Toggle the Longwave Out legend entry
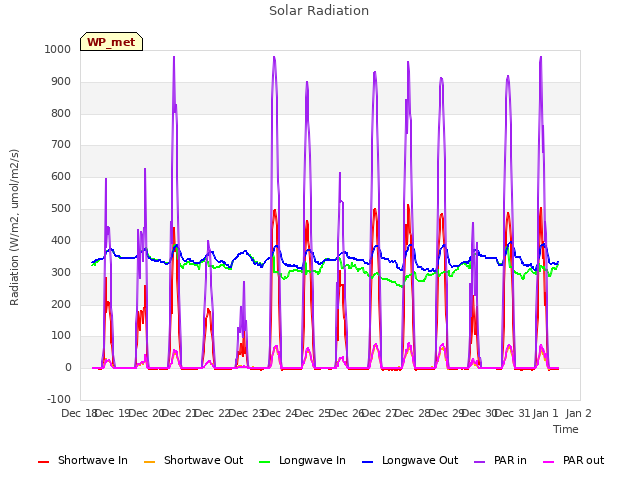This screenshot has height=480, width=640. pyautogui.click(x=410, y=460)
